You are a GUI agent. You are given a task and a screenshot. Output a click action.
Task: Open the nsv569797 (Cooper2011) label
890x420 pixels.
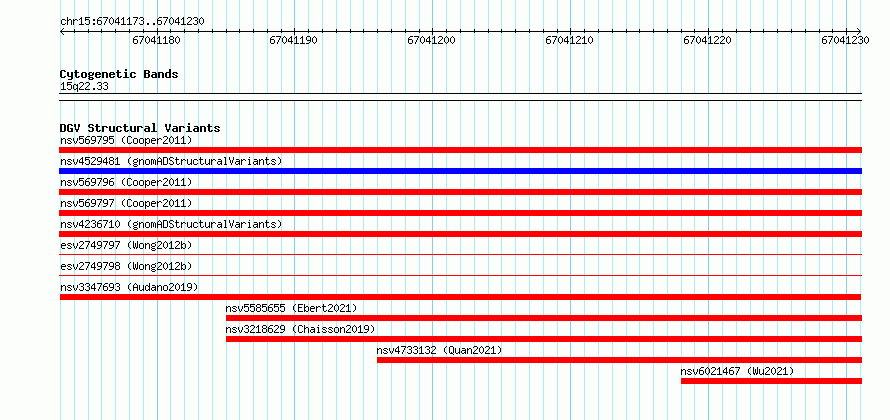[126, 203]
